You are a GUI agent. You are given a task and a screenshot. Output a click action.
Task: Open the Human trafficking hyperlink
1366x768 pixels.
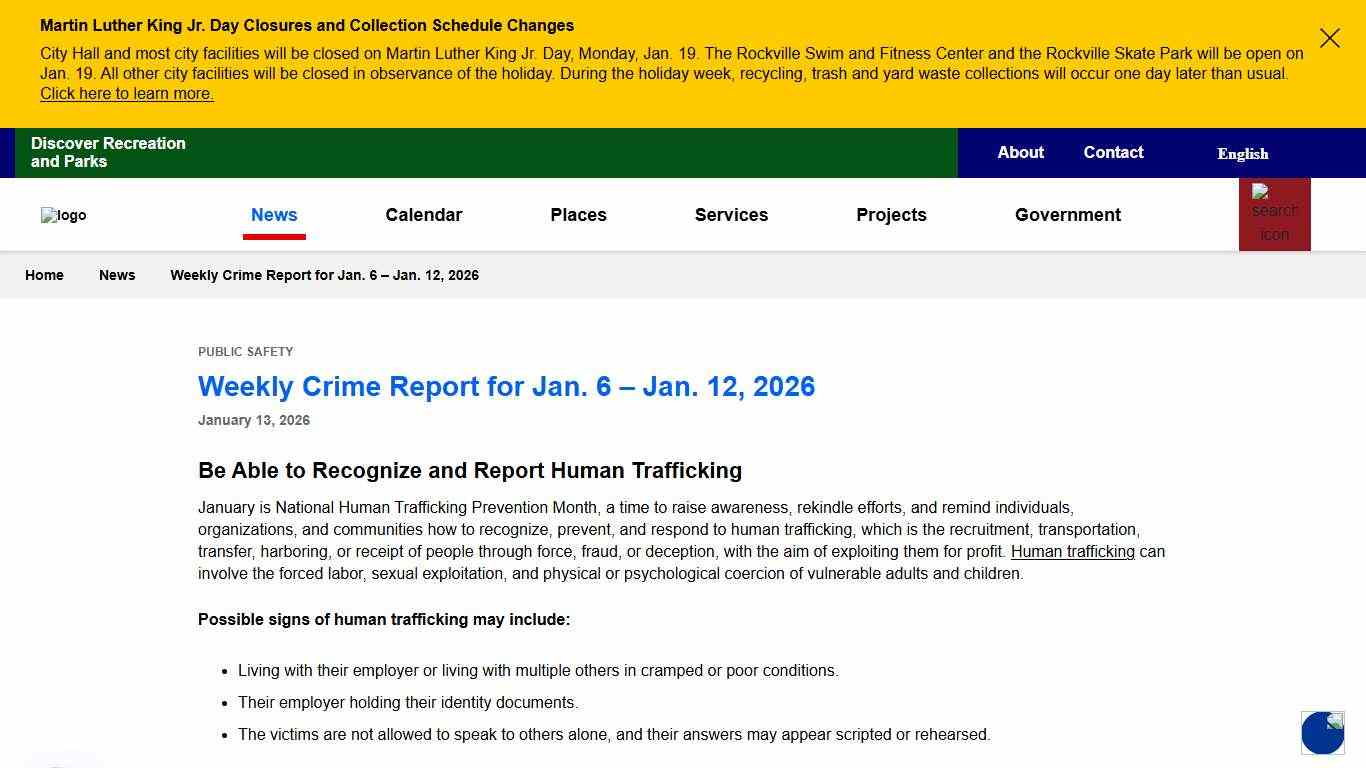click(x=1073, y=551)
